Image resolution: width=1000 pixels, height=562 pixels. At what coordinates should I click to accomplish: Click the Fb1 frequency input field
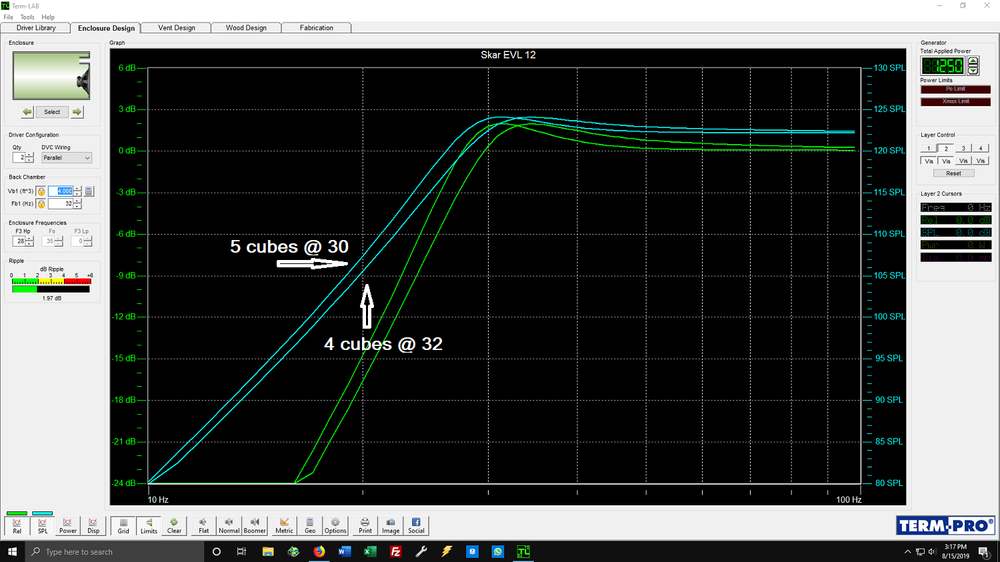tap(61, 204)
